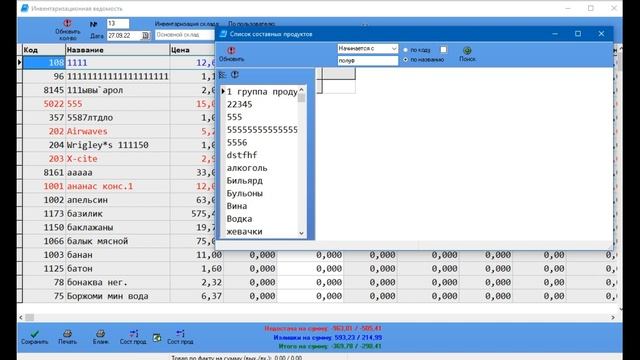Select group 'Бильярд' in list
This screenshot has height=360, width=640.
point(244,180)
